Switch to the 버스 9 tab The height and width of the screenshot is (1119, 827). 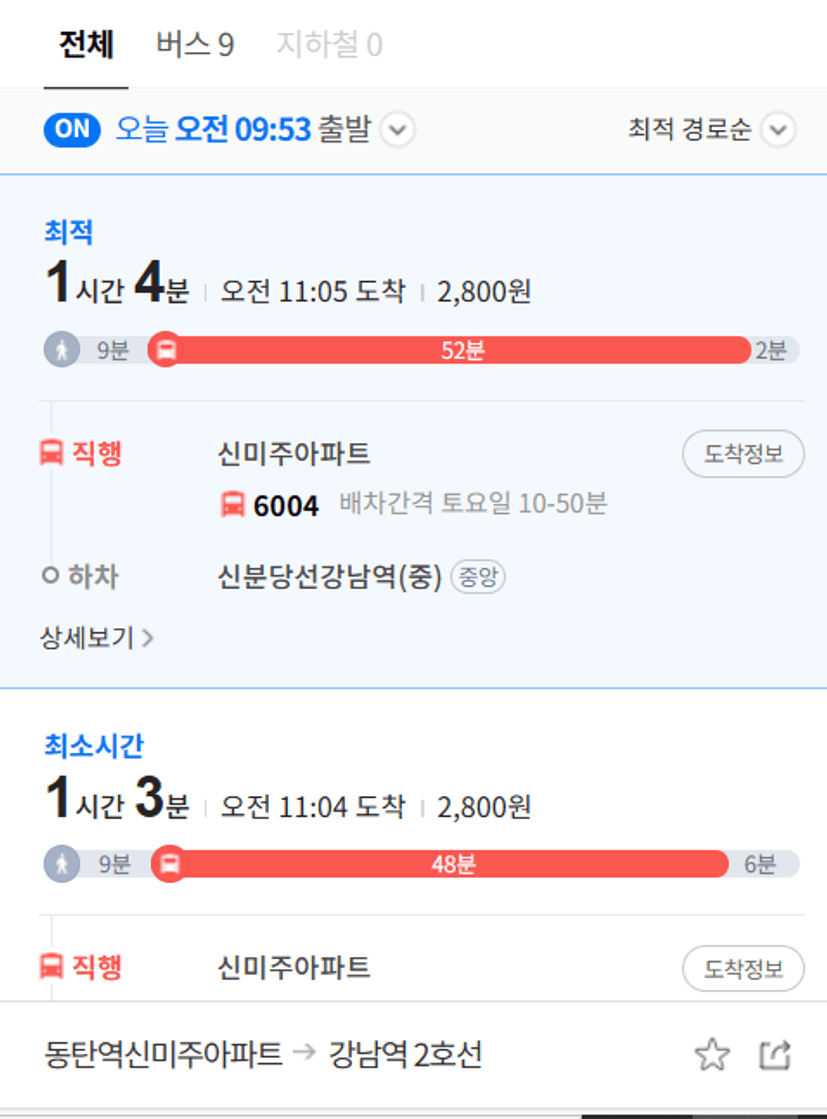coord(195,44)
